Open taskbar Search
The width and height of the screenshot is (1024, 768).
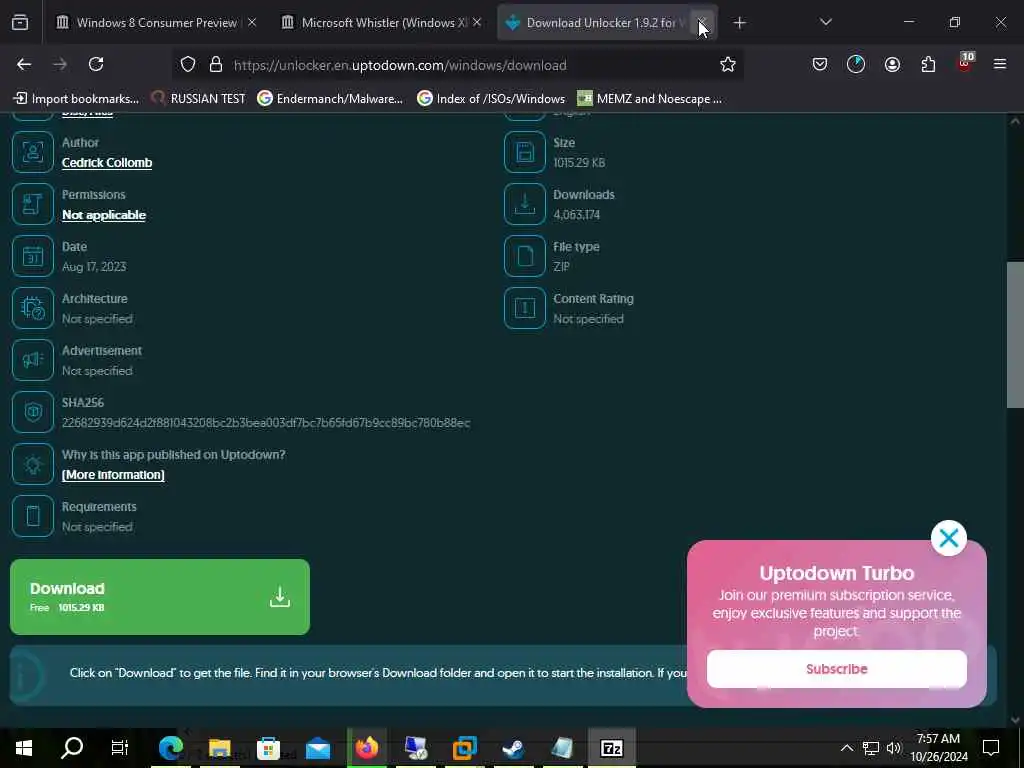[x=72, y=748]
